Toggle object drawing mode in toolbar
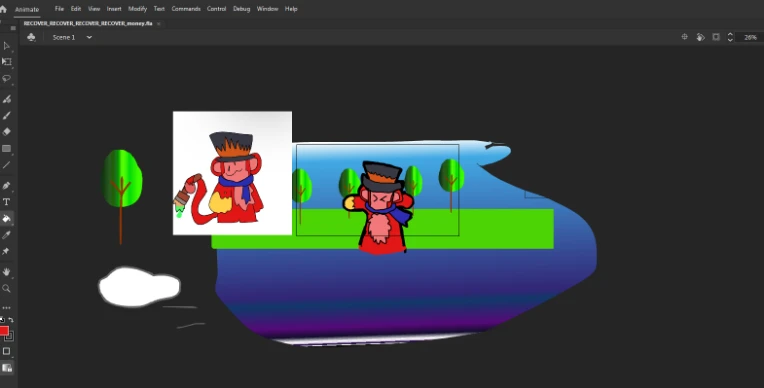This screenshot has height=388, width=764. [x=7, y=351]
